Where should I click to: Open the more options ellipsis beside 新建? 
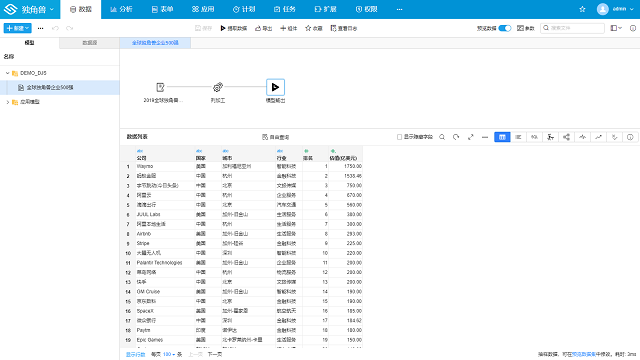(x=40, y=28)
